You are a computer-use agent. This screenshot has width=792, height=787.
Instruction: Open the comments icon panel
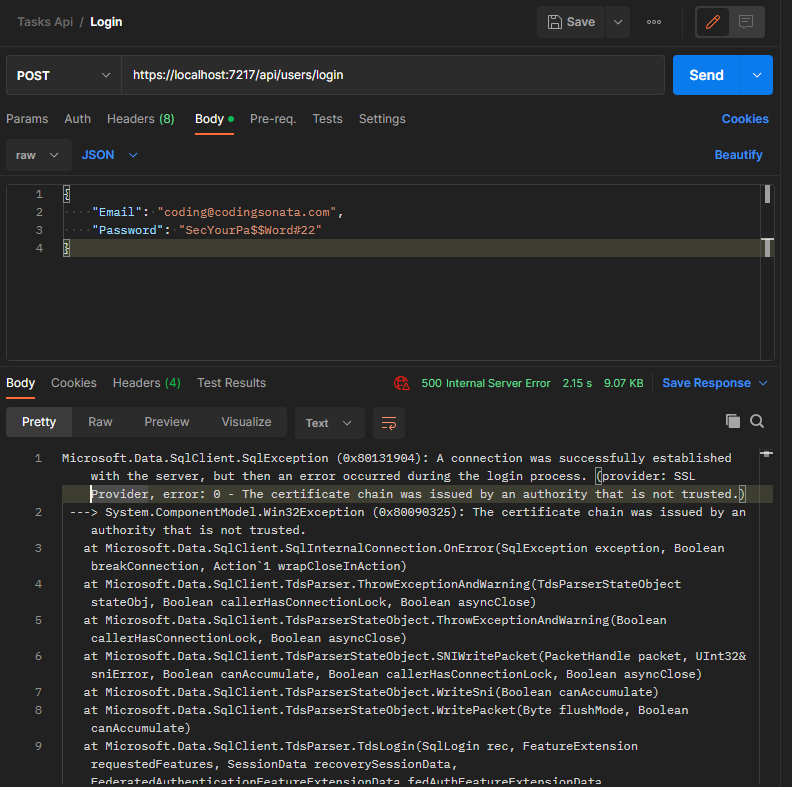click(746, 22)
